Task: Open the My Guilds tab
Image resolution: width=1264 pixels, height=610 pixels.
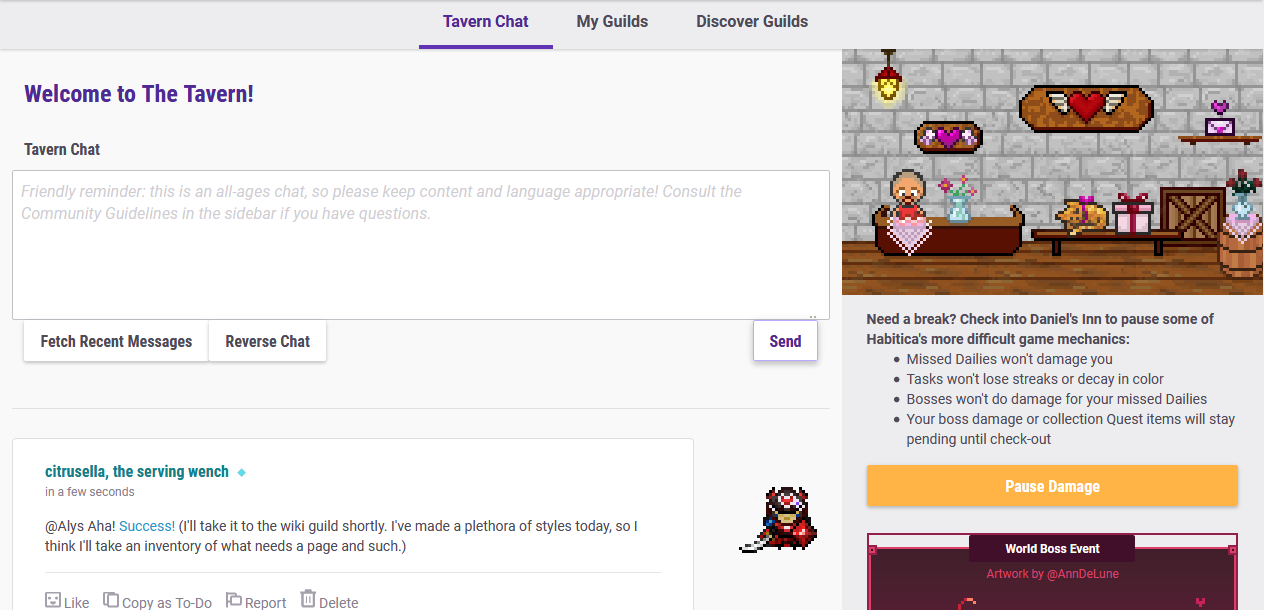Action: (x=612, y=22)
